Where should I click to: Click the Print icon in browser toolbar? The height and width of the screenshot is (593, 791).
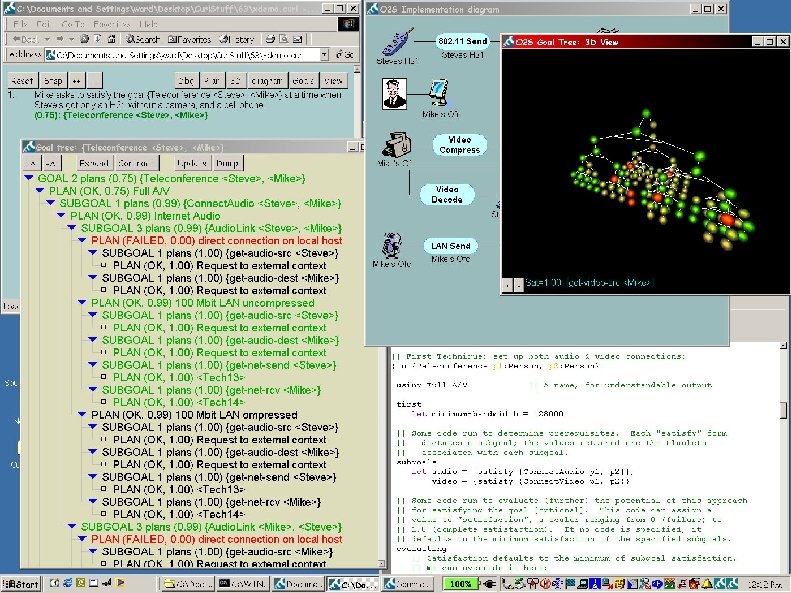(270, 39)
